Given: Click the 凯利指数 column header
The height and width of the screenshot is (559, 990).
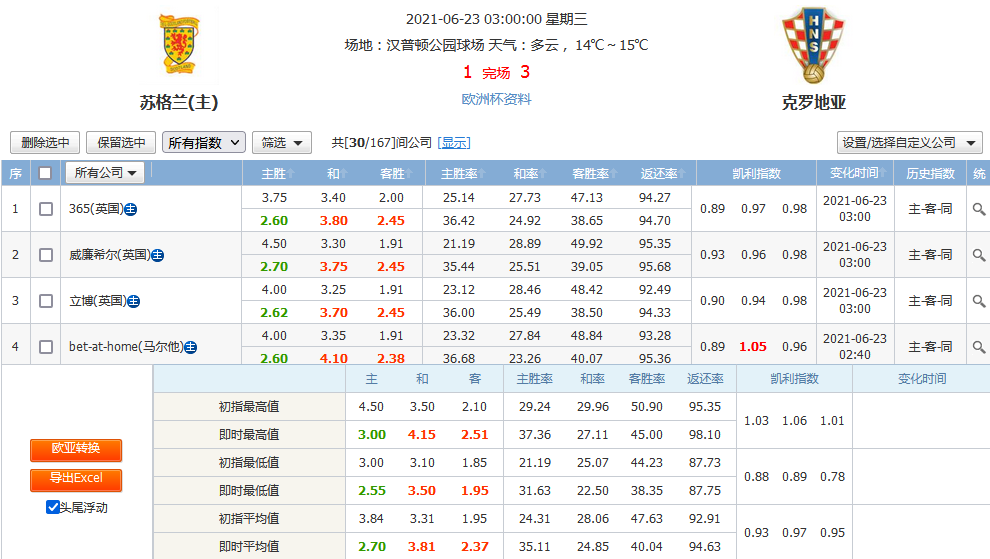Looking at the screenshot, I should pos(756,174).
